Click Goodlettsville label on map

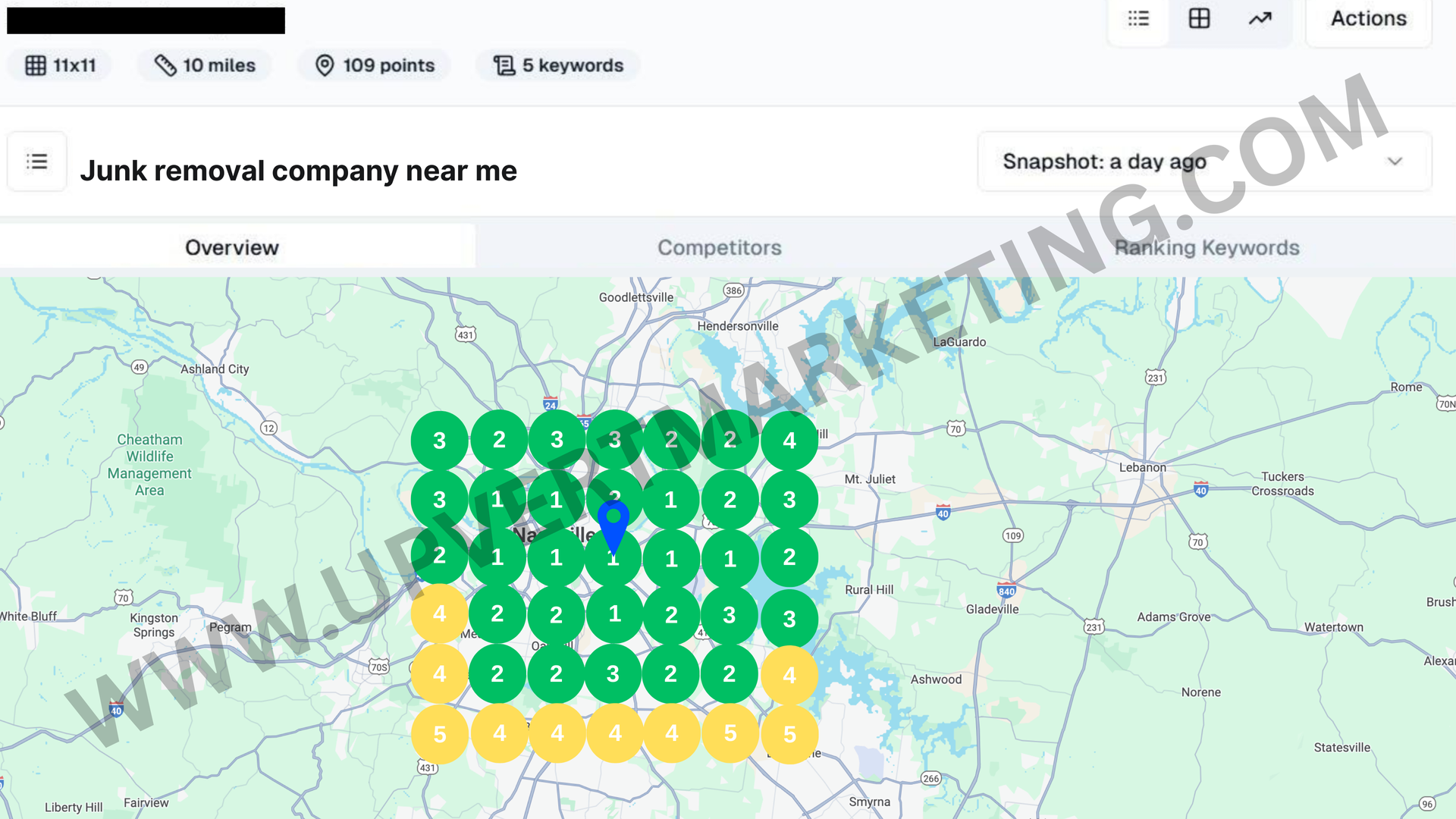(x=636, y=297)
